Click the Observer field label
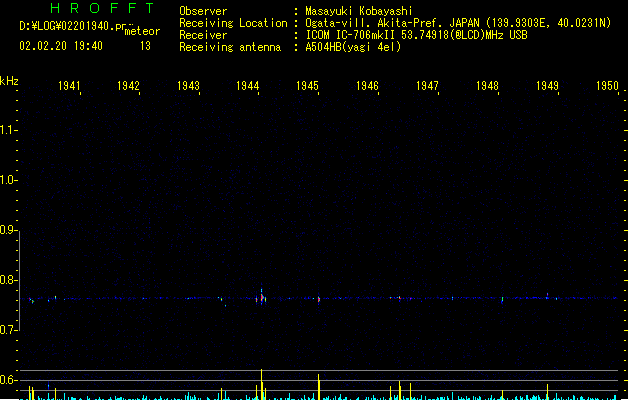 click(203, 11)
